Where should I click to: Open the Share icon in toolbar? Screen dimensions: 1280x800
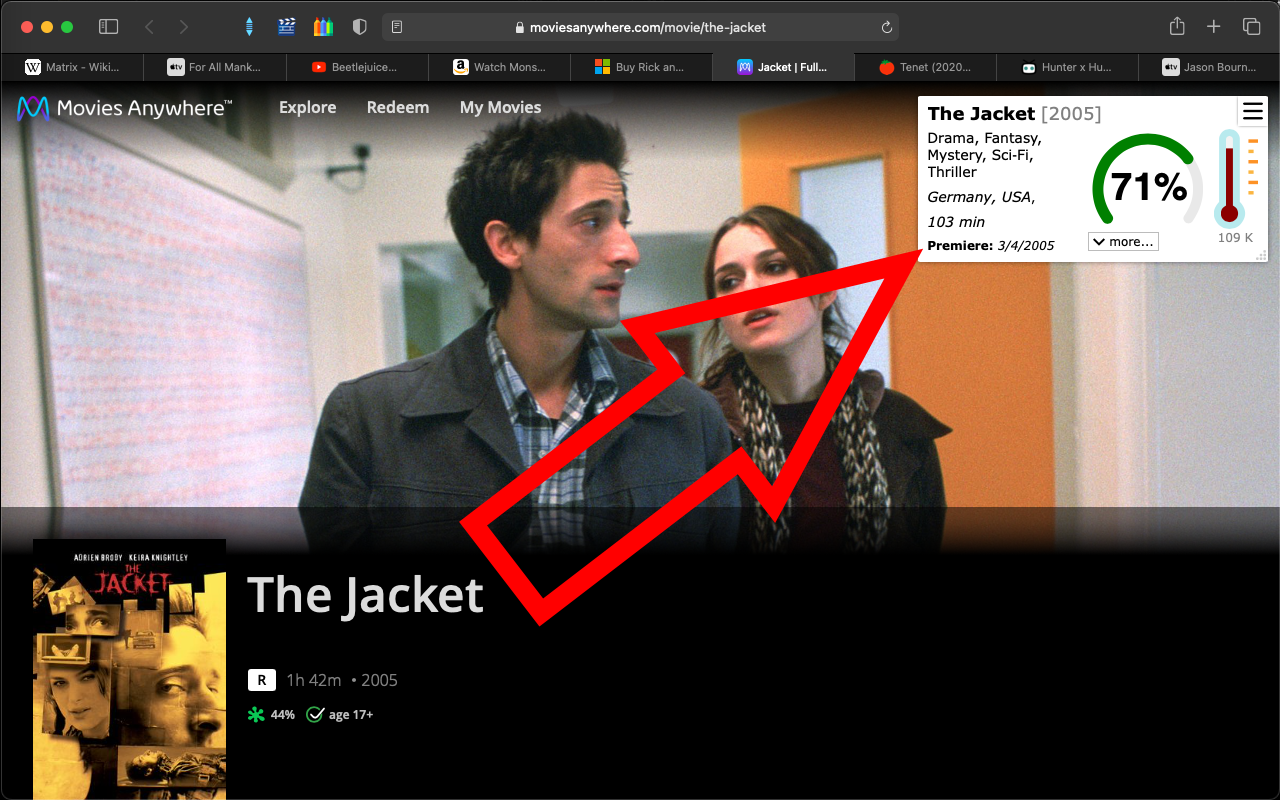1177,27
